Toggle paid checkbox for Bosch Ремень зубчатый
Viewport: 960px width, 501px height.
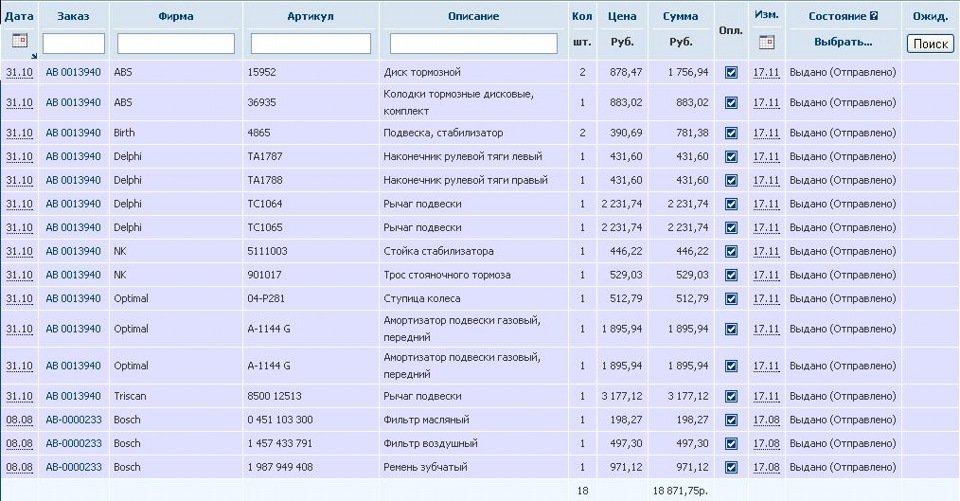(731, 468)
